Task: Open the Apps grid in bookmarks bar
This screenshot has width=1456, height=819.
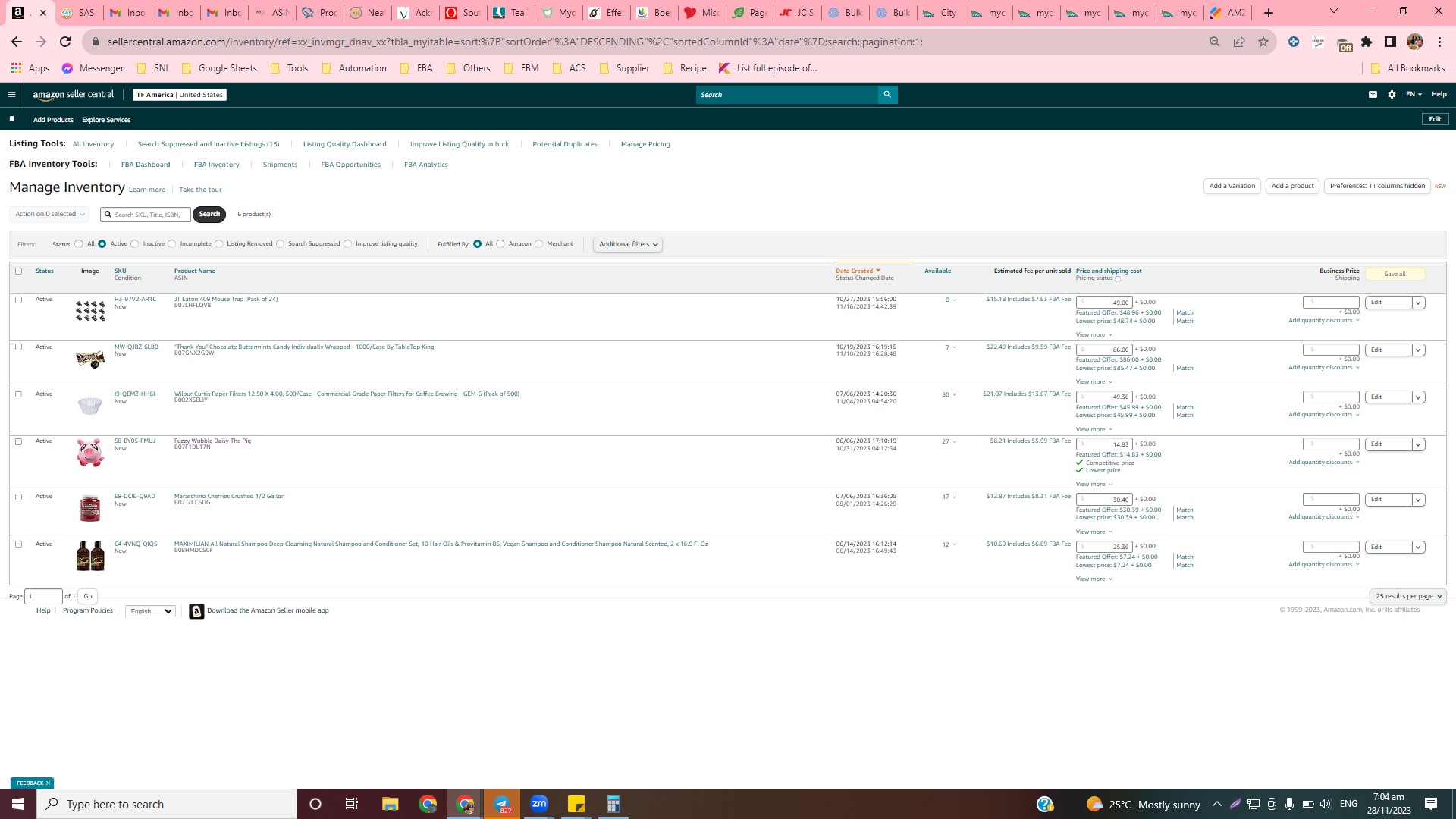Action: point(30,68)
